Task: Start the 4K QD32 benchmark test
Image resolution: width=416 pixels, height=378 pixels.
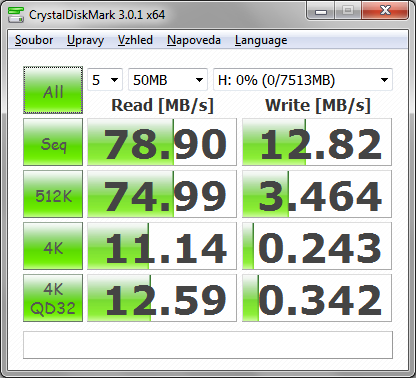Action: click(53, 298)
